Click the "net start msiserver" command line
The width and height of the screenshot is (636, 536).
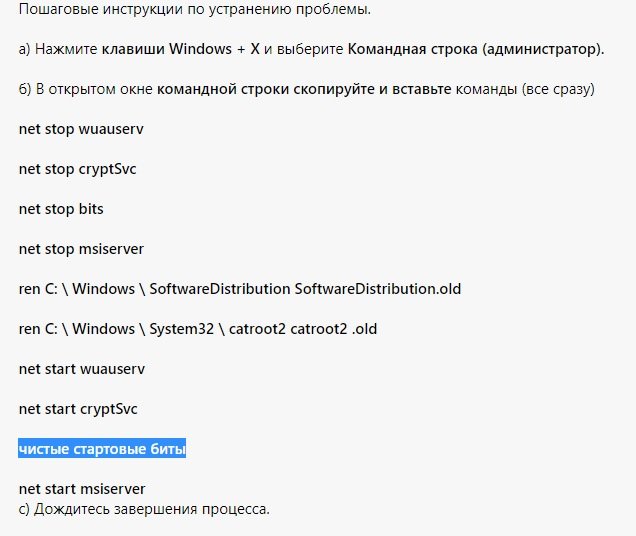click(82, 489)
